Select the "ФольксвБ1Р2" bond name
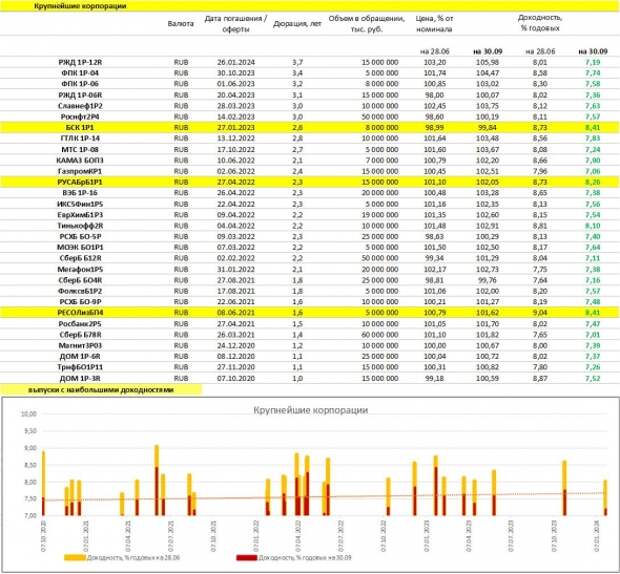 [x=80, y=291]
